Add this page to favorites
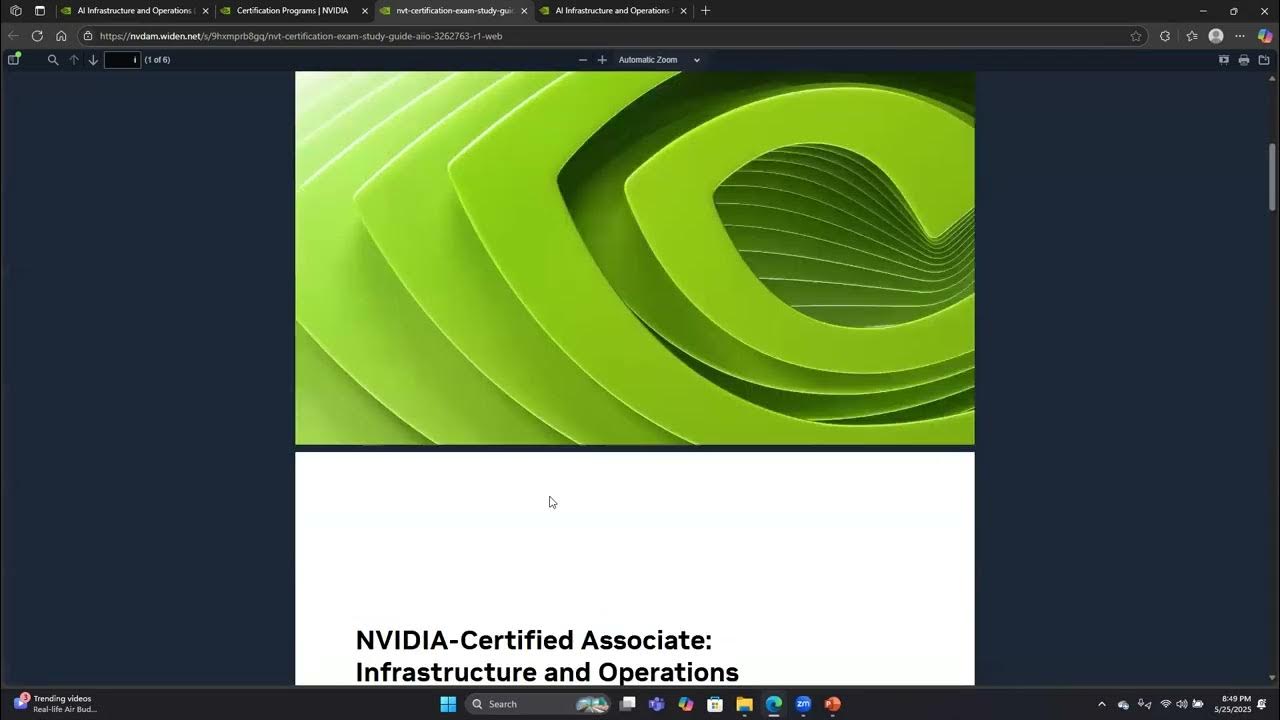Screen dimensions: 1280x720 tap(1136, 36)
